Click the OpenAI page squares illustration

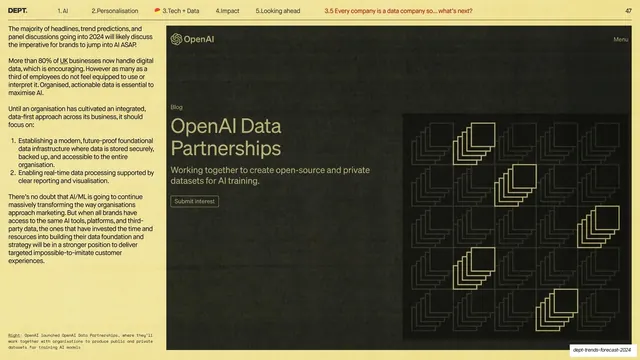click(516, 227)
